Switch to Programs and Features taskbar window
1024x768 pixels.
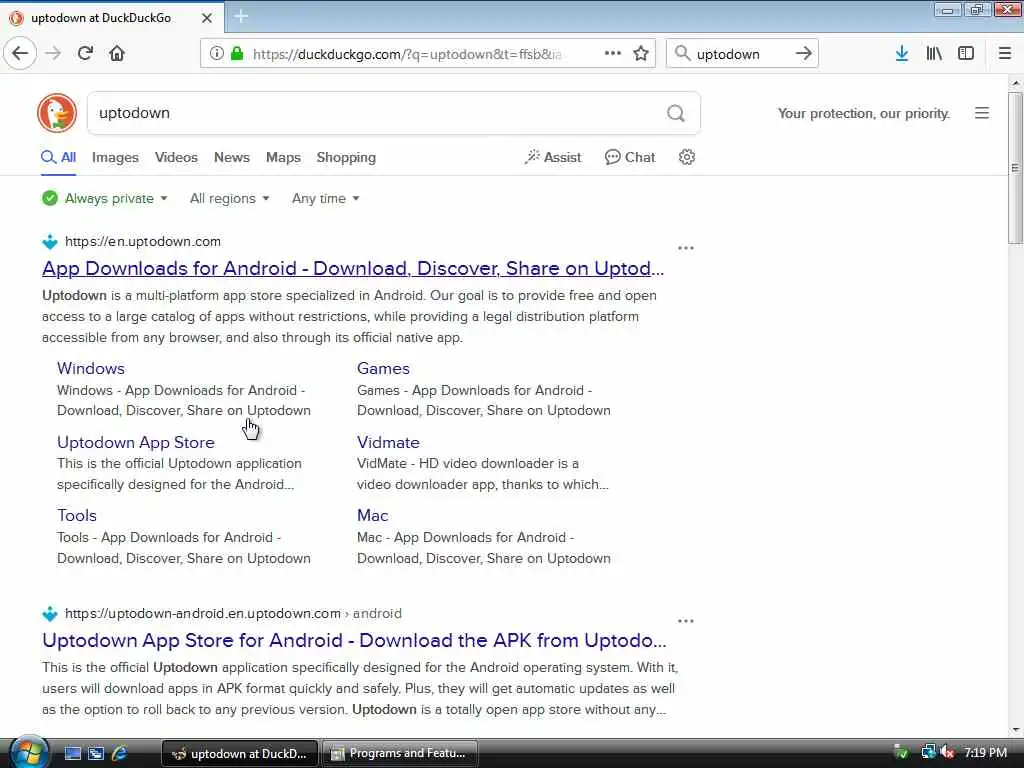[x=400, y=754]
